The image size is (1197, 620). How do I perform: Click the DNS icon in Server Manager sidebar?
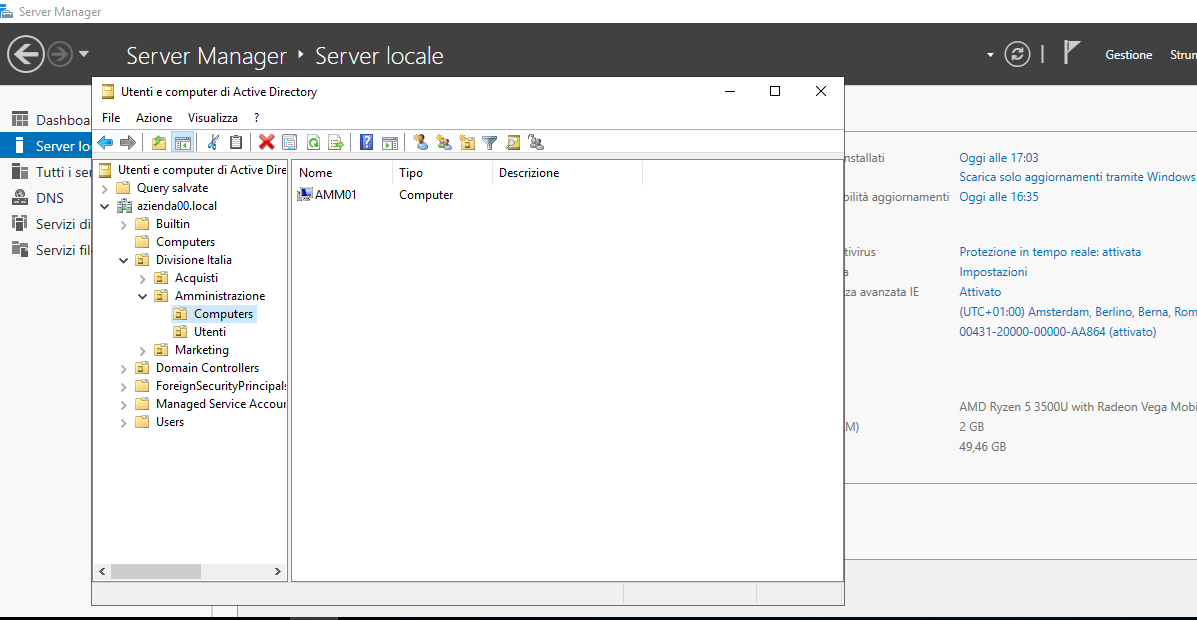click(20, 198)
